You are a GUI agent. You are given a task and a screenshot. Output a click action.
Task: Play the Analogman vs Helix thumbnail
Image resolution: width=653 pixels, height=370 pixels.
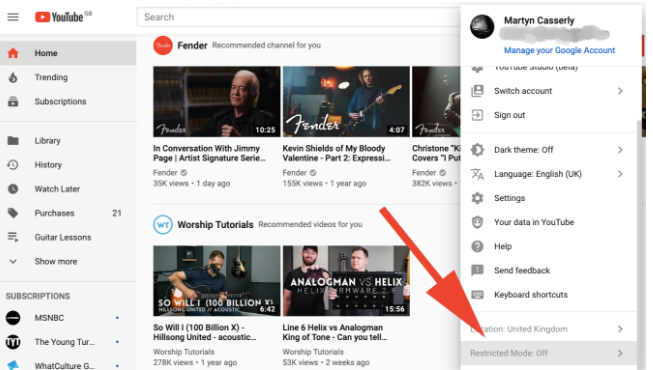(346, 281)
